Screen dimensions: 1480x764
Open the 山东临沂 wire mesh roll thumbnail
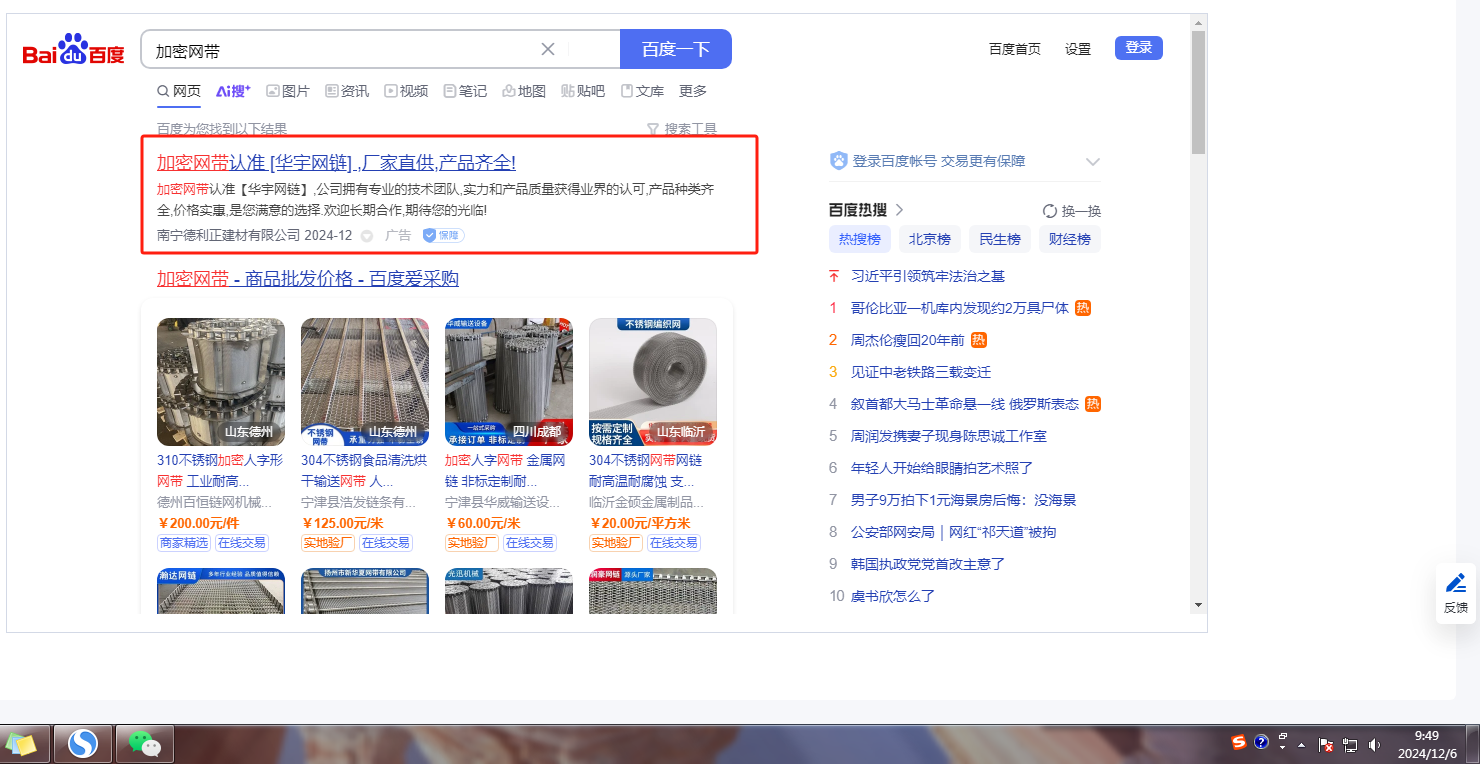coord(653,382)
